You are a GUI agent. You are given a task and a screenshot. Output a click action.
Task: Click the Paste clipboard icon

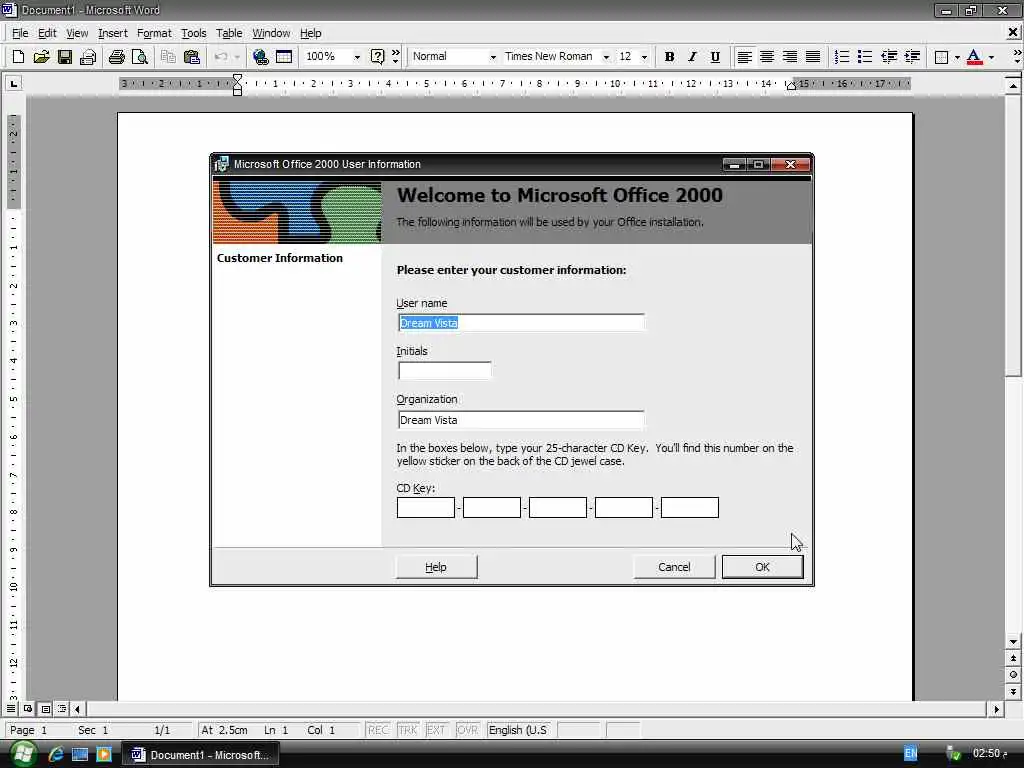point(191,57)
